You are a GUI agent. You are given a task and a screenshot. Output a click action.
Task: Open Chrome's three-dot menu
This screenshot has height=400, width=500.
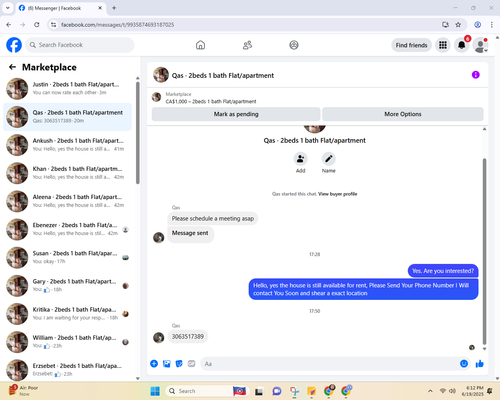click(492, 25)
